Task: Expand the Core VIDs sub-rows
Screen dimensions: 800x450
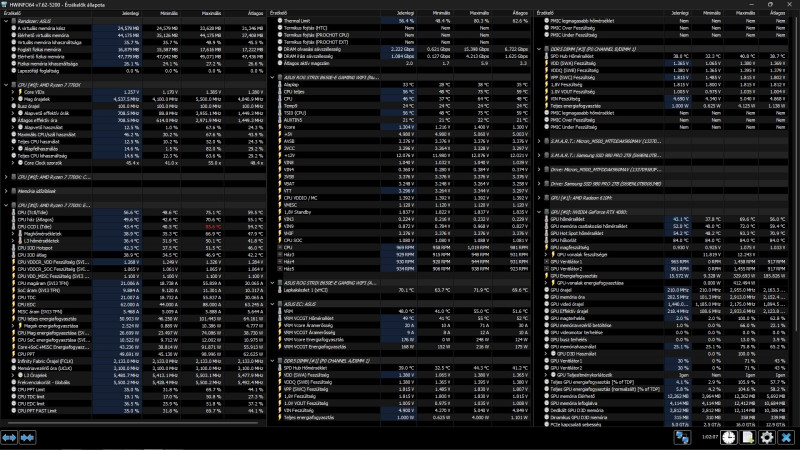Action: click(13, 92)
